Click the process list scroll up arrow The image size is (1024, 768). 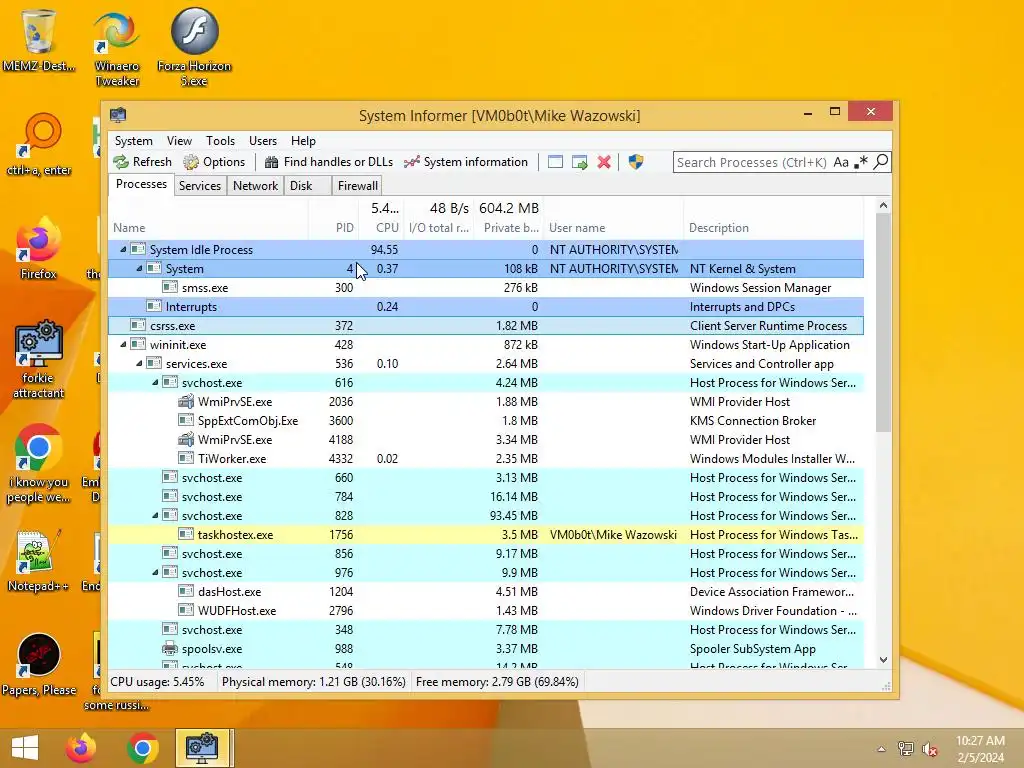click(883, 206)
